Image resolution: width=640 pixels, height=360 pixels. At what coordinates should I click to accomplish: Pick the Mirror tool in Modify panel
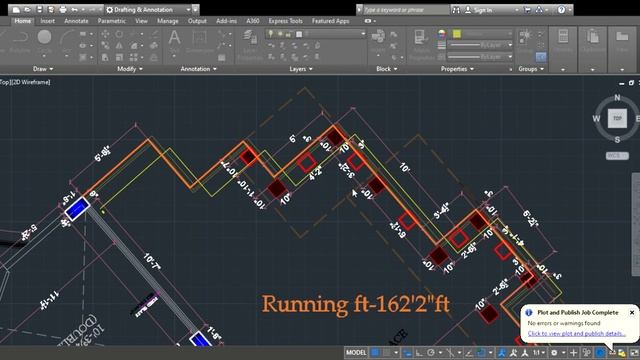tap(119, 46)
